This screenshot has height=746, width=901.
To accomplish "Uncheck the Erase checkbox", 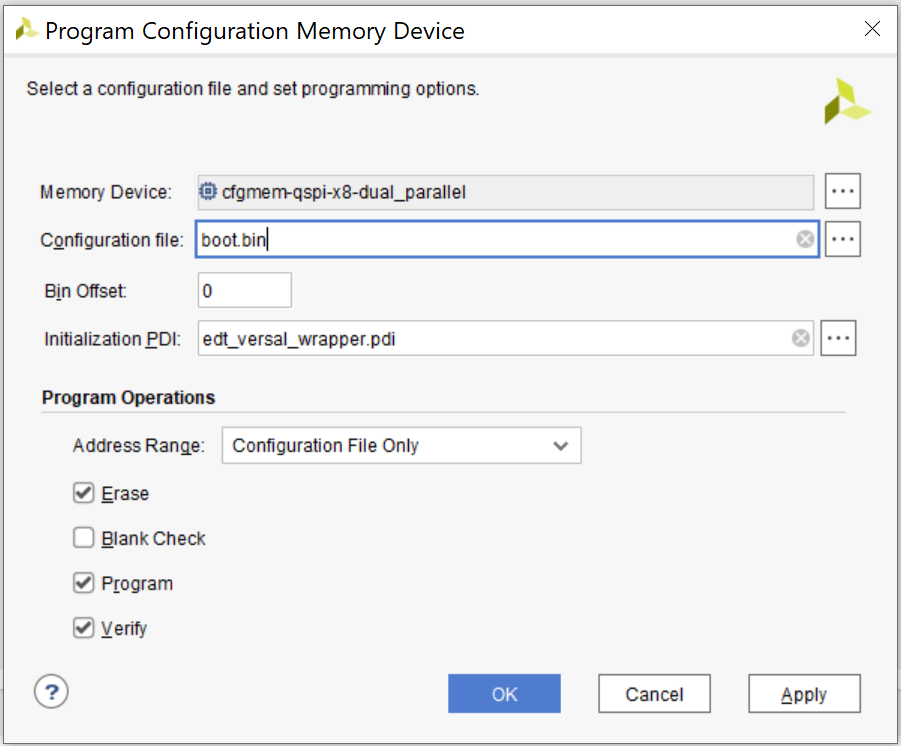I will (x=84, y=494).
